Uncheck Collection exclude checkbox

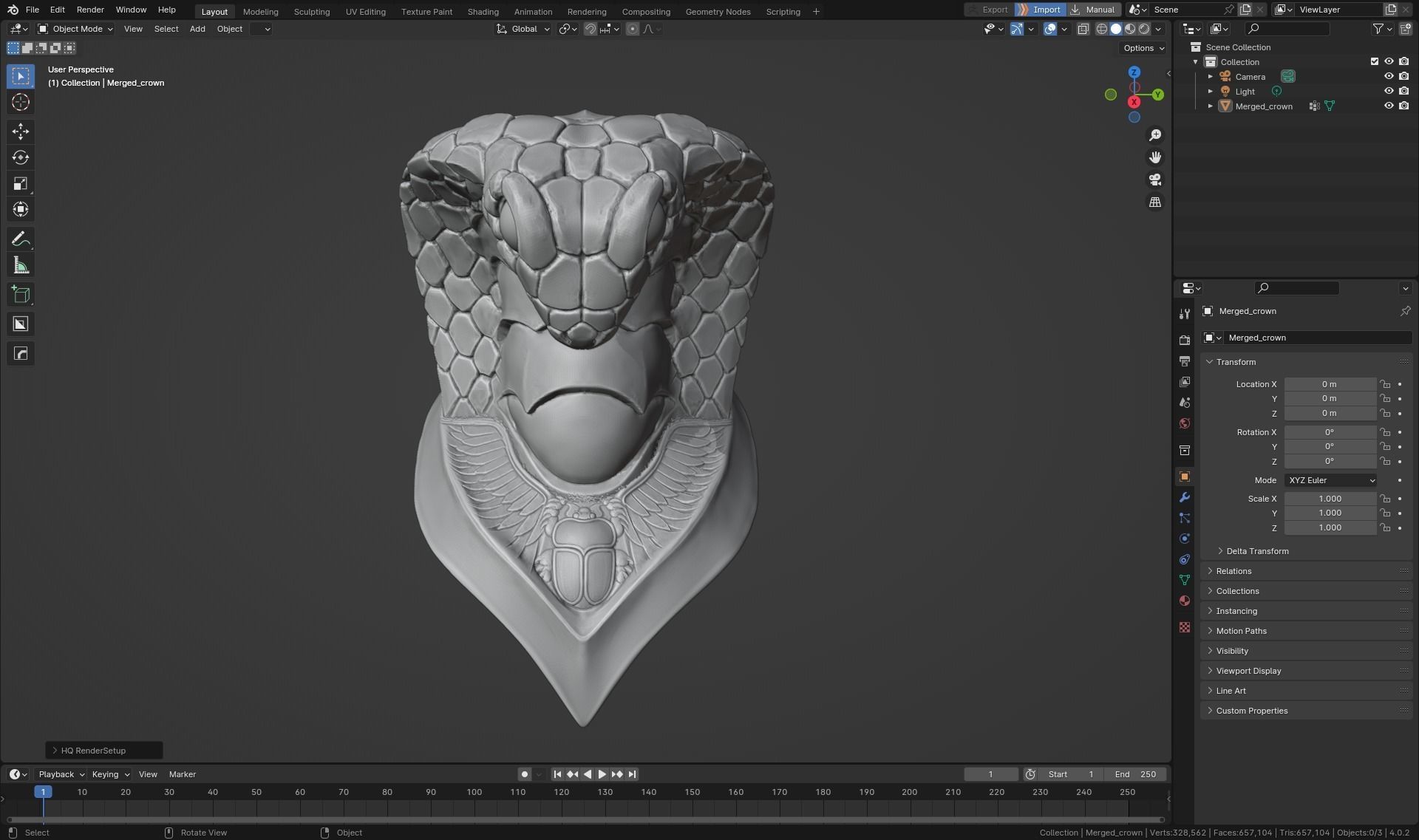(x=1375, y=61)
